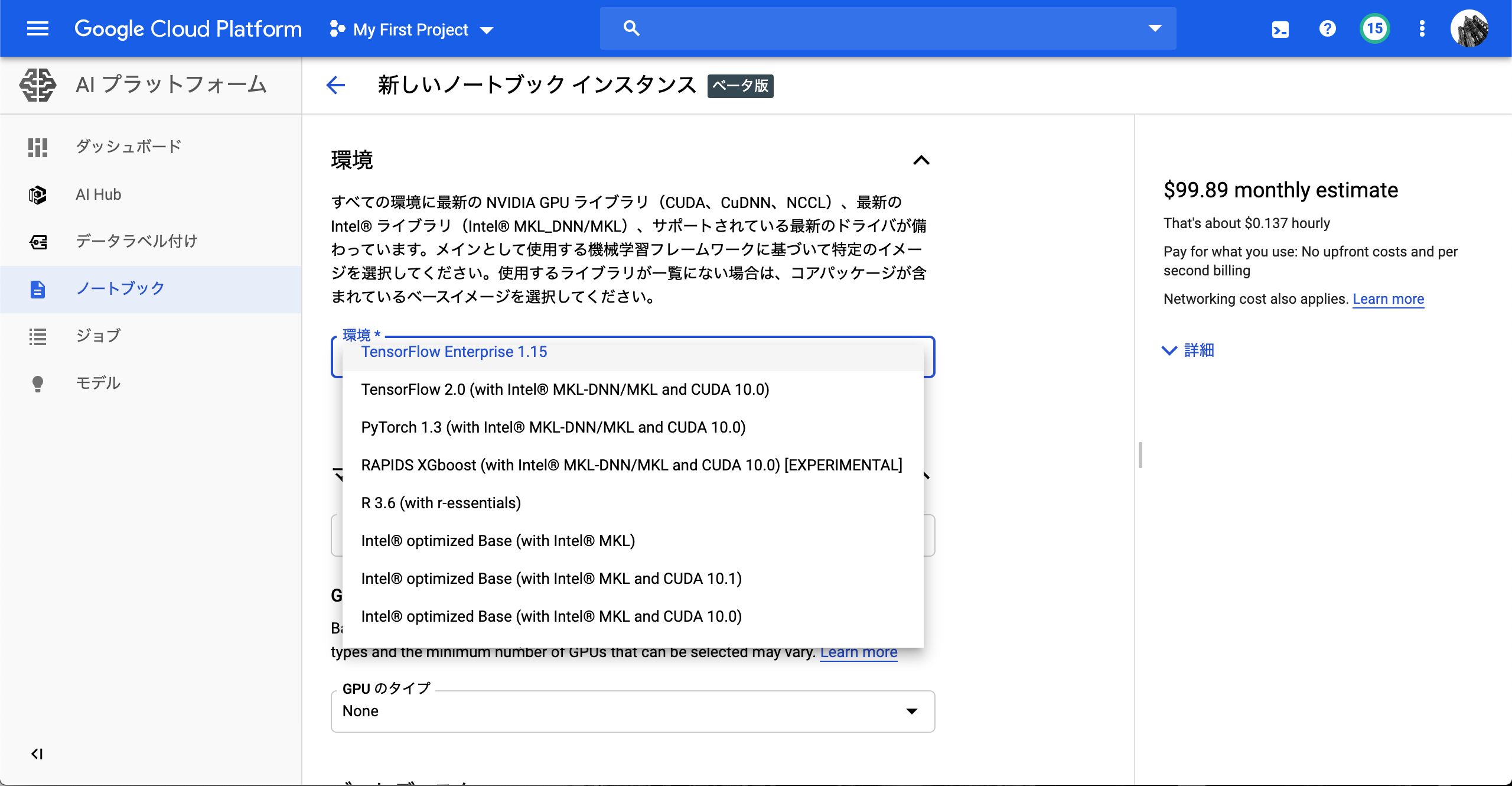Open データラベル付け from the sidebar
Screen dimensions: 1512x786
[136, 241]
